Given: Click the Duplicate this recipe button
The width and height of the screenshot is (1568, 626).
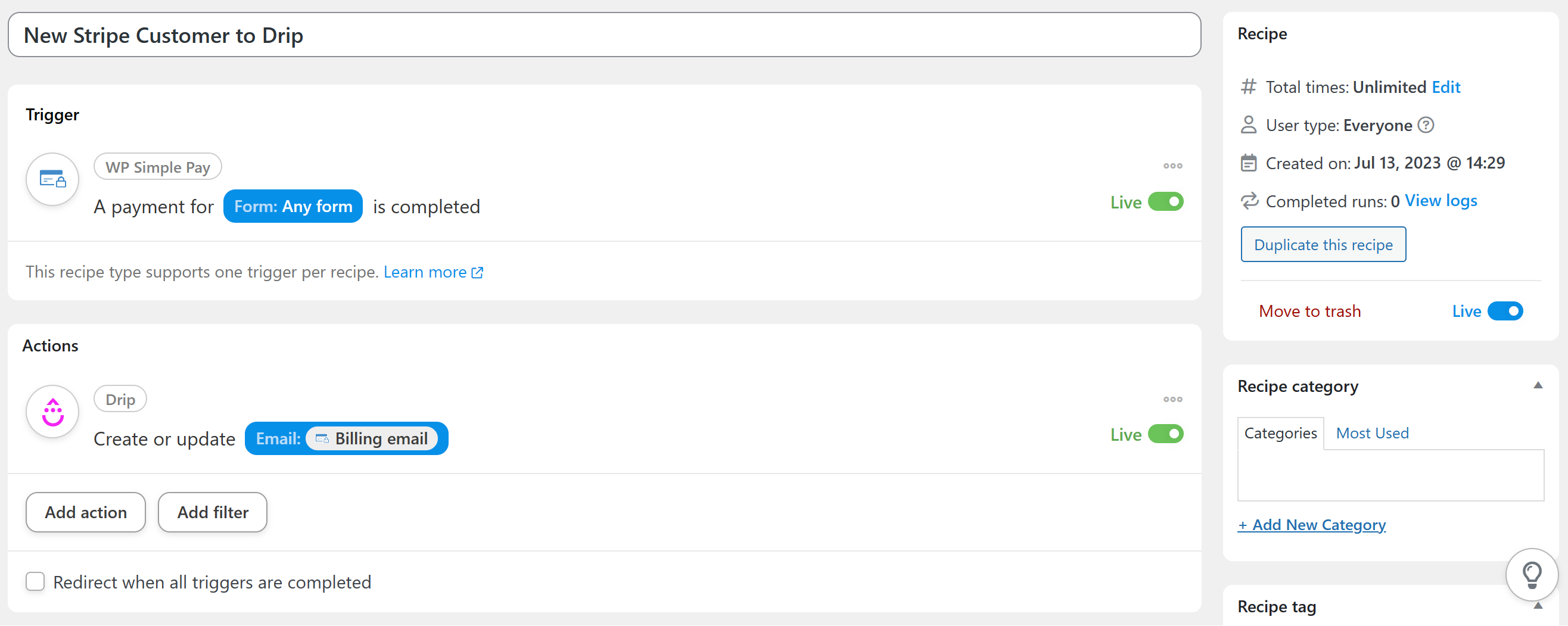Looking at the screenshot, I should click(x=1323, y=245).
